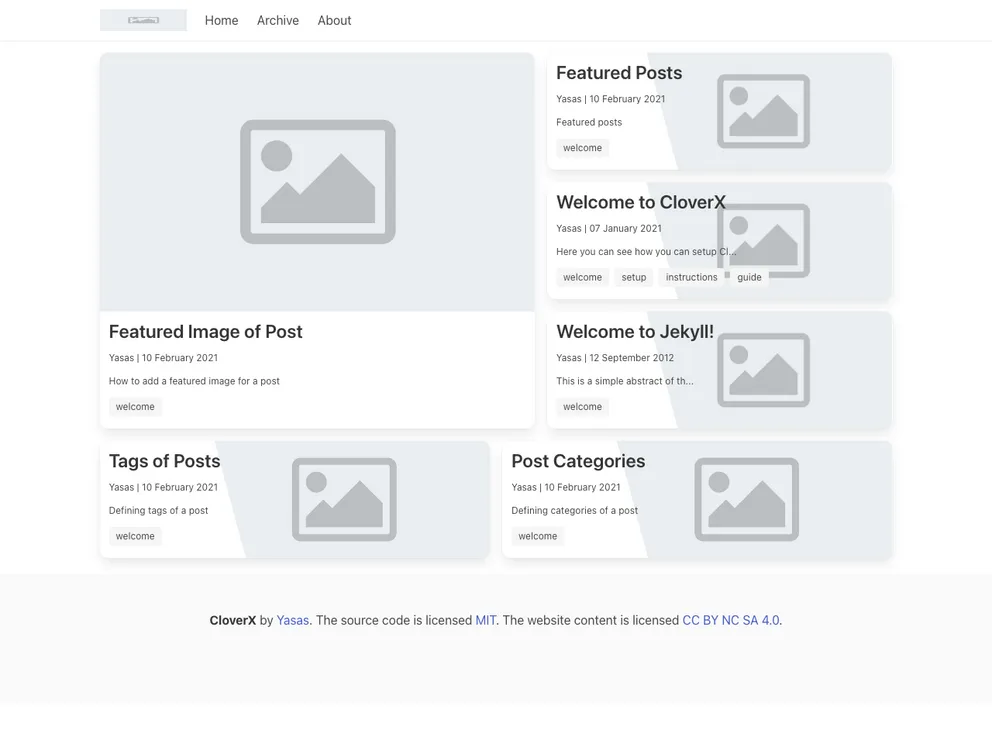992x744 pixels.
Task: Click the site logo placeholder in navbar
Action: (143, 20)
